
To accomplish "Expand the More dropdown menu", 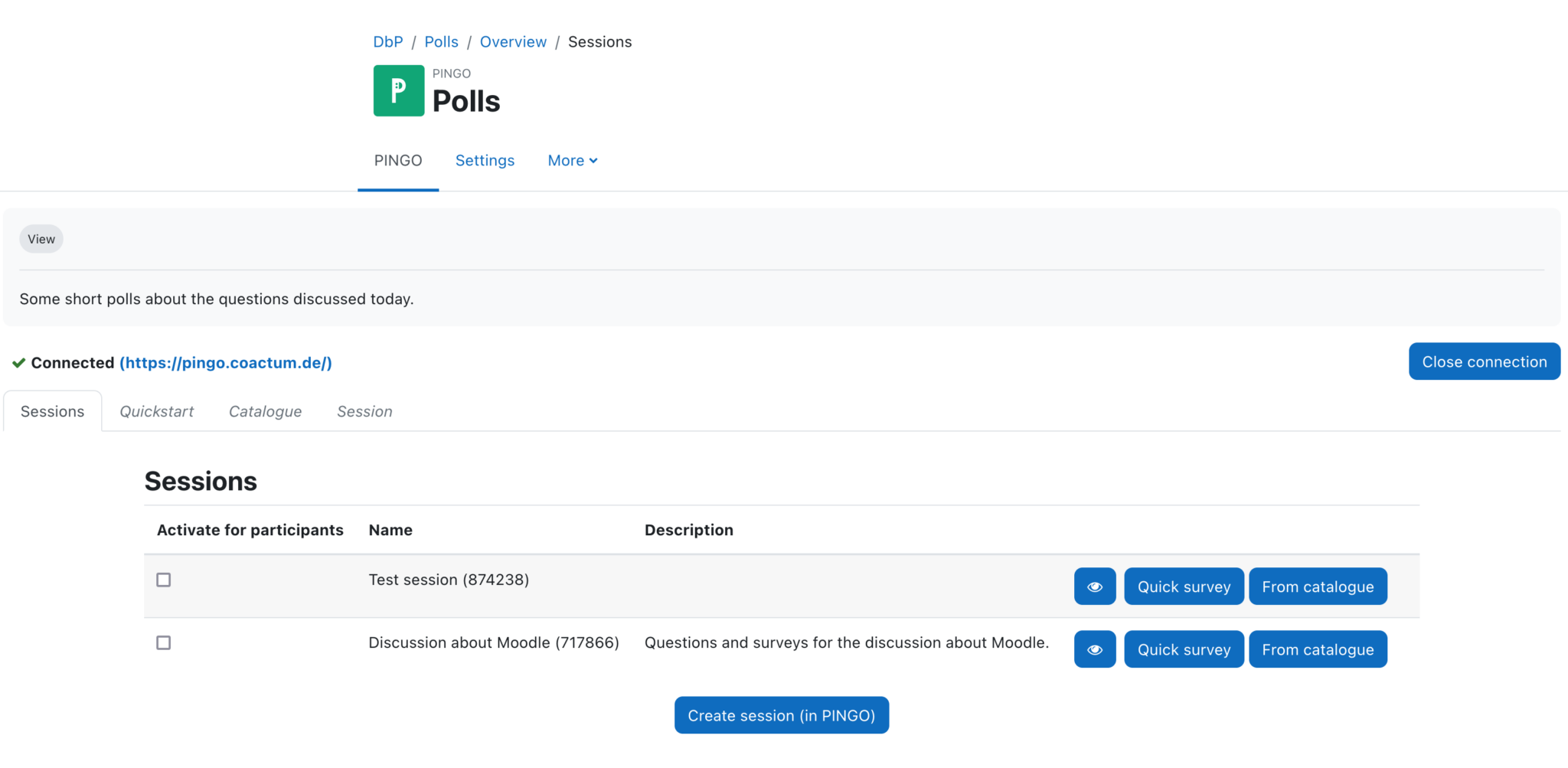I will (x=573, y=161).
